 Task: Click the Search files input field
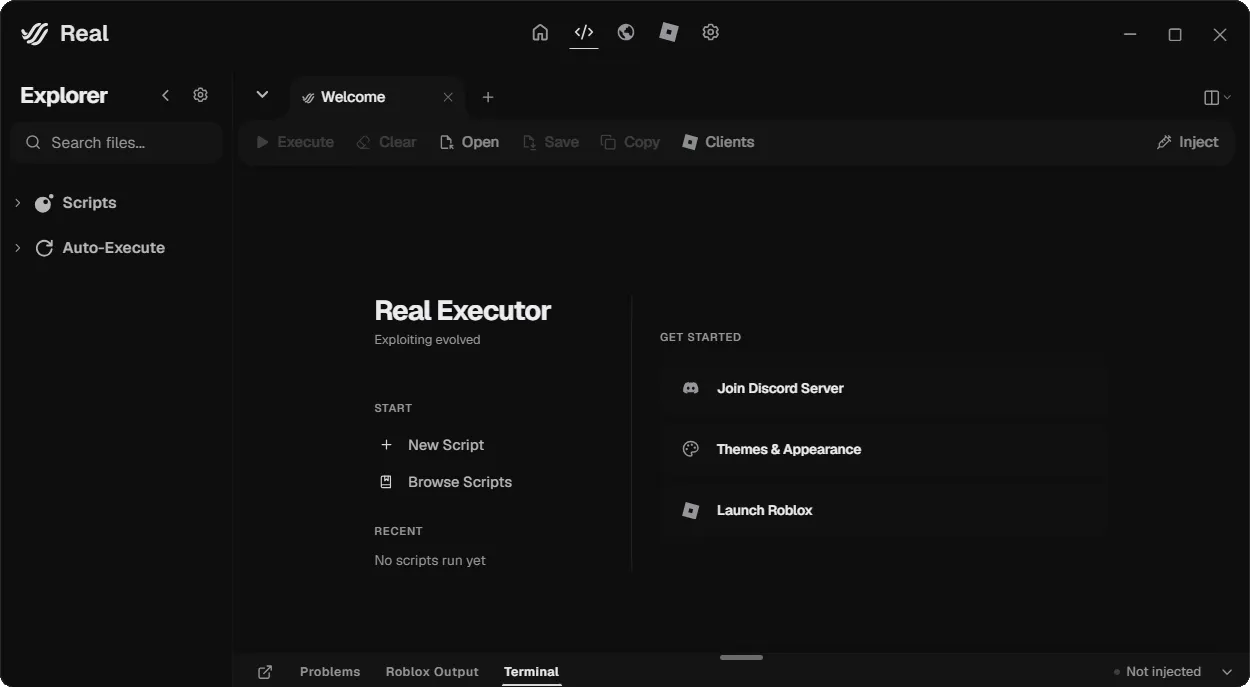(x=116, y=143)
